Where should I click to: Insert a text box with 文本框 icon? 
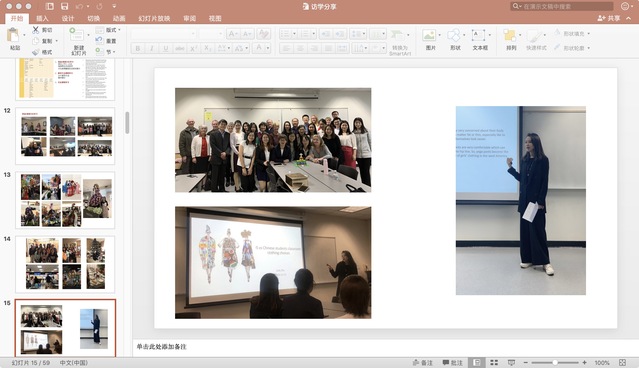[x=478, y=35]
